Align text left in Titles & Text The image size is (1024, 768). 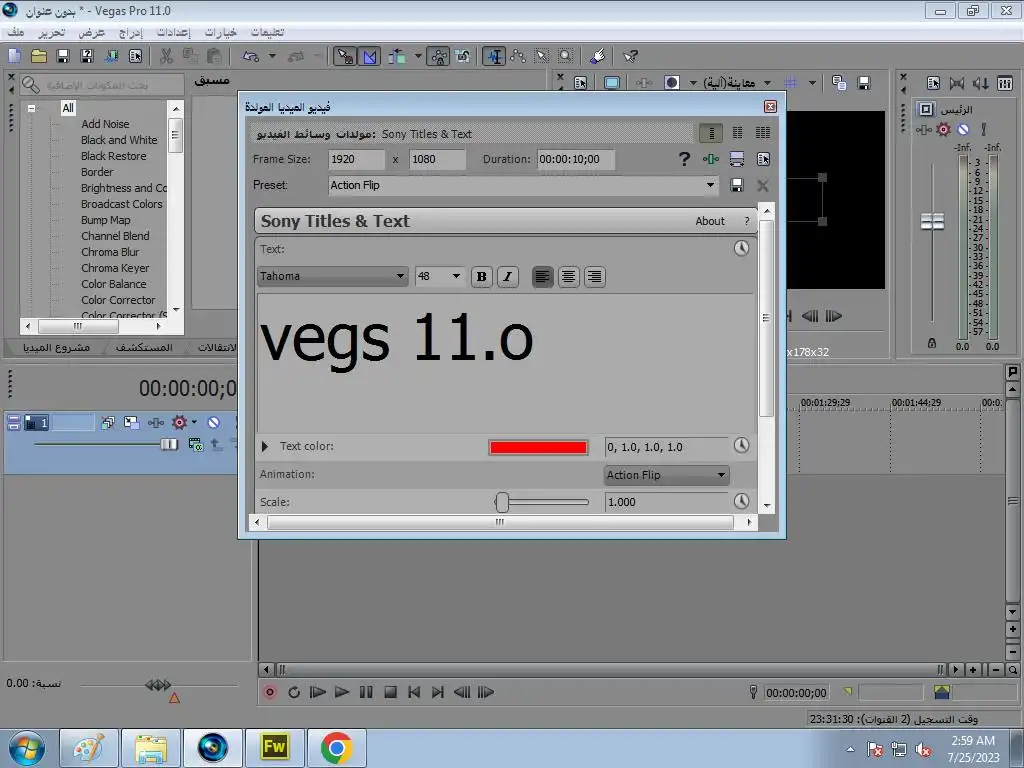coord(542,277)
